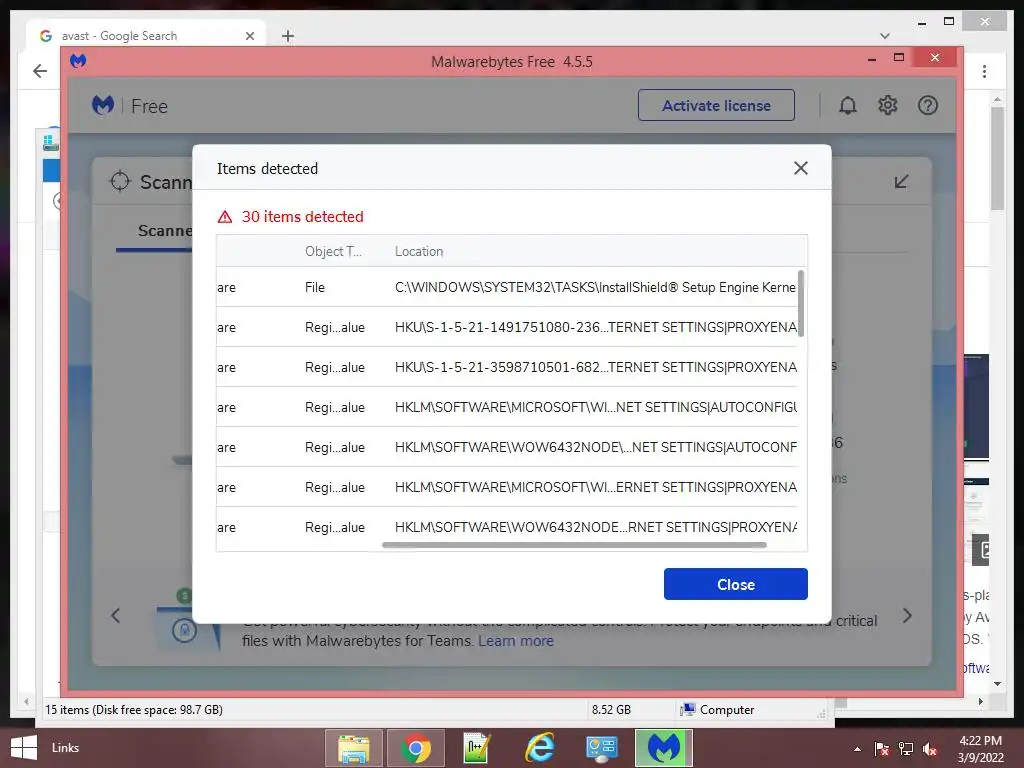
Task: Select the Object Type column header
Action: pos(333,251)
